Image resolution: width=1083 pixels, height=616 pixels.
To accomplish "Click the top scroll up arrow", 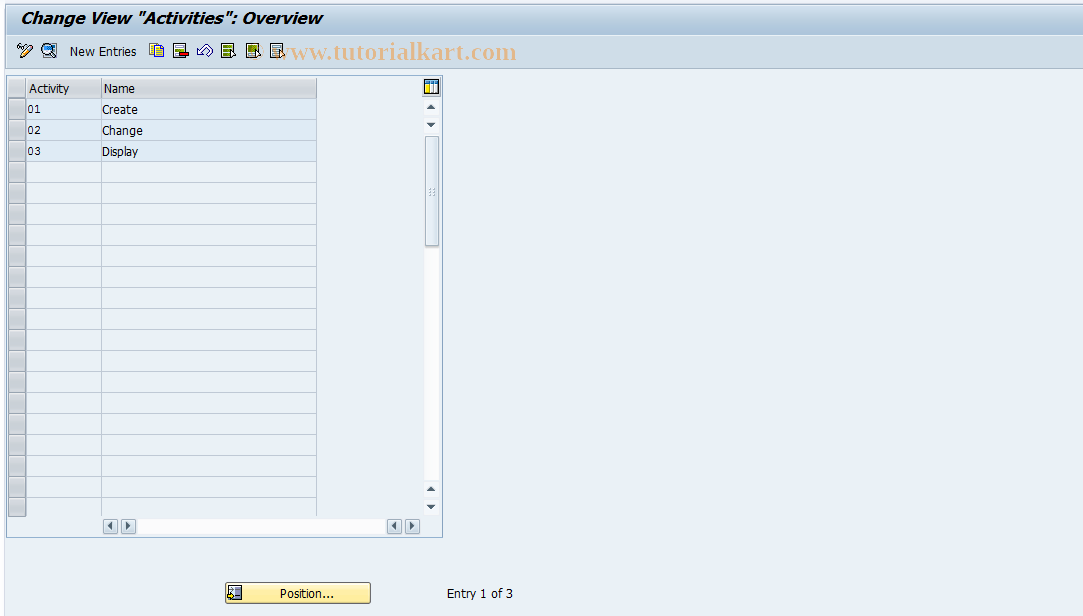I will point(431,107).
